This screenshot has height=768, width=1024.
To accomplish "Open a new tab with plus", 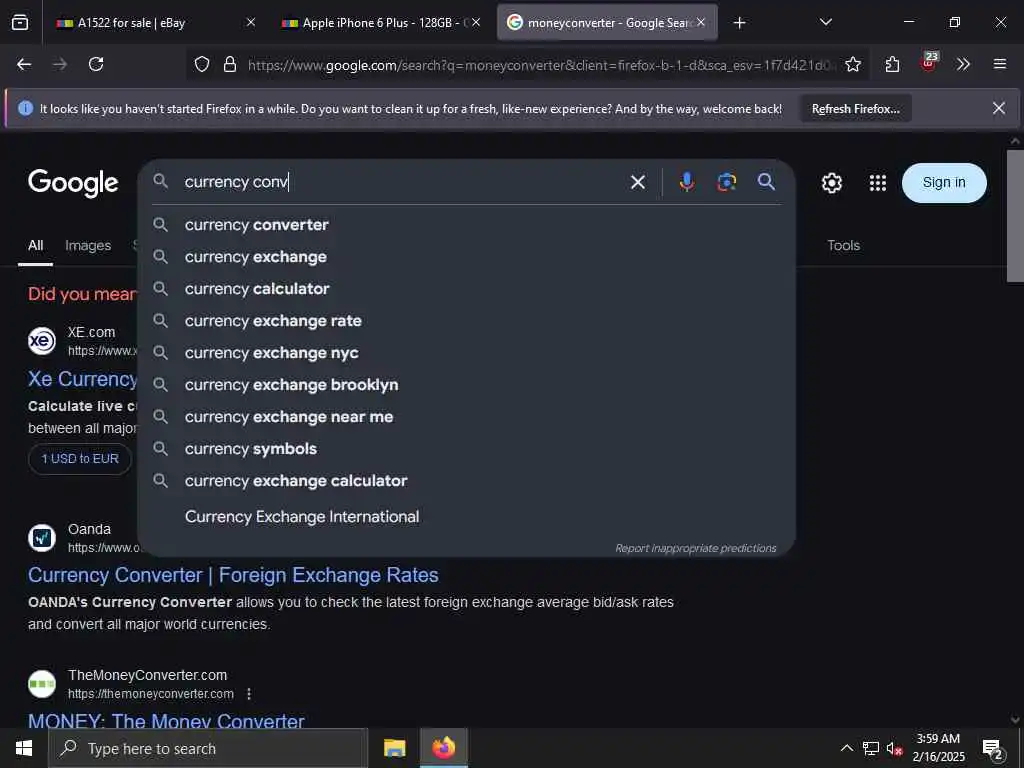I will pos(739,23).
